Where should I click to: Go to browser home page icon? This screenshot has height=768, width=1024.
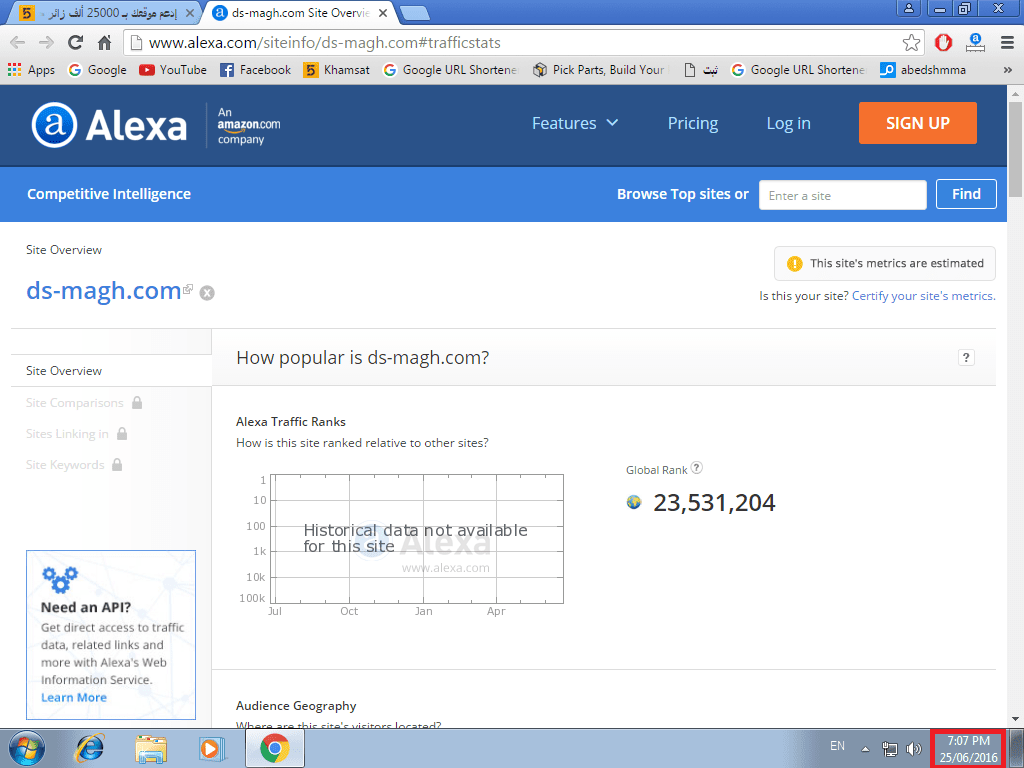point(104,43)
